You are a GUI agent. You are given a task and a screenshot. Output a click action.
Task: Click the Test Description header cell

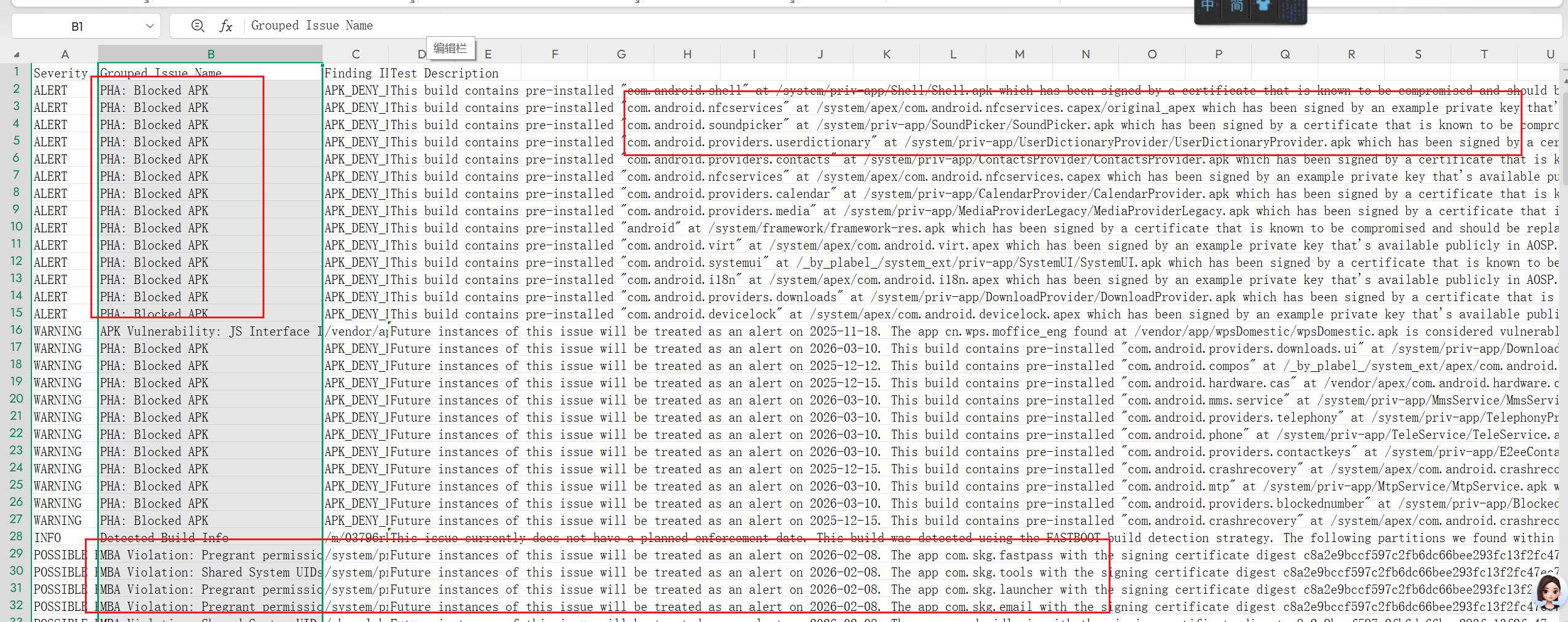[444, 73]
